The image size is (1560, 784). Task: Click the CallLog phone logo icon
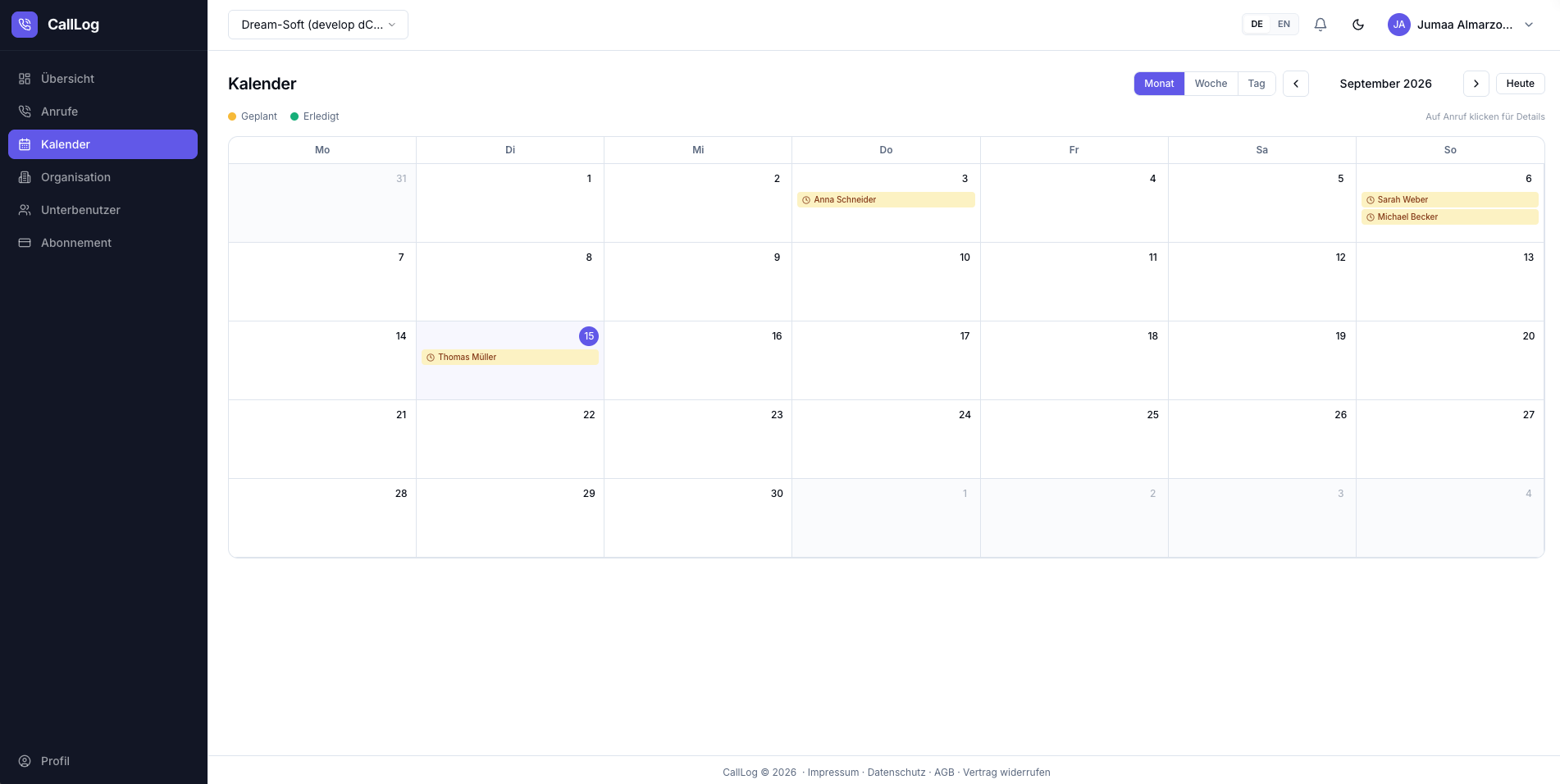pyautogui.click(x=25, y=25)
